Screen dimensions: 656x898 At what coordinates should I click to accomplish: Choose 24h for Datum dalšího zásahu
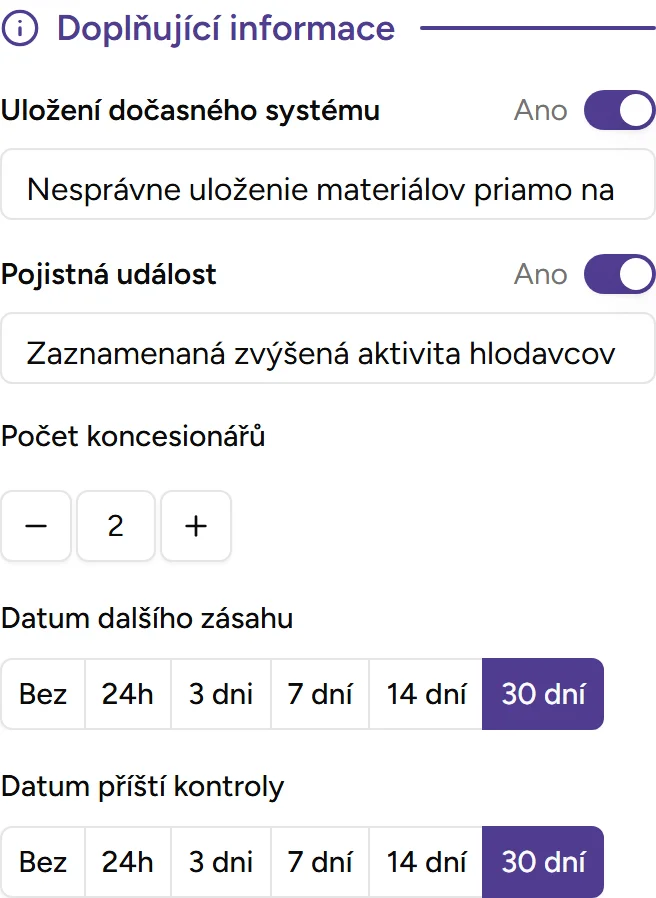click(x=127, y=694)
